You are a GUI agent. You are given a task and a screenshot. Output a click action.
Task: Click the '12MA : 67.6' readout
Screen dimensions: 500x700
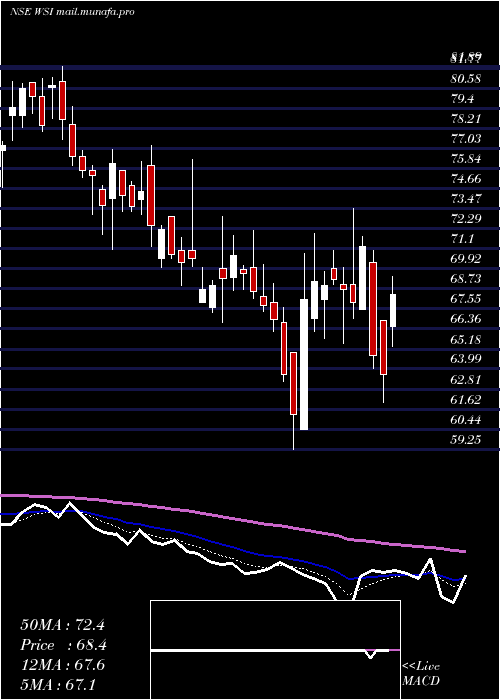click(x=62, y=665)
